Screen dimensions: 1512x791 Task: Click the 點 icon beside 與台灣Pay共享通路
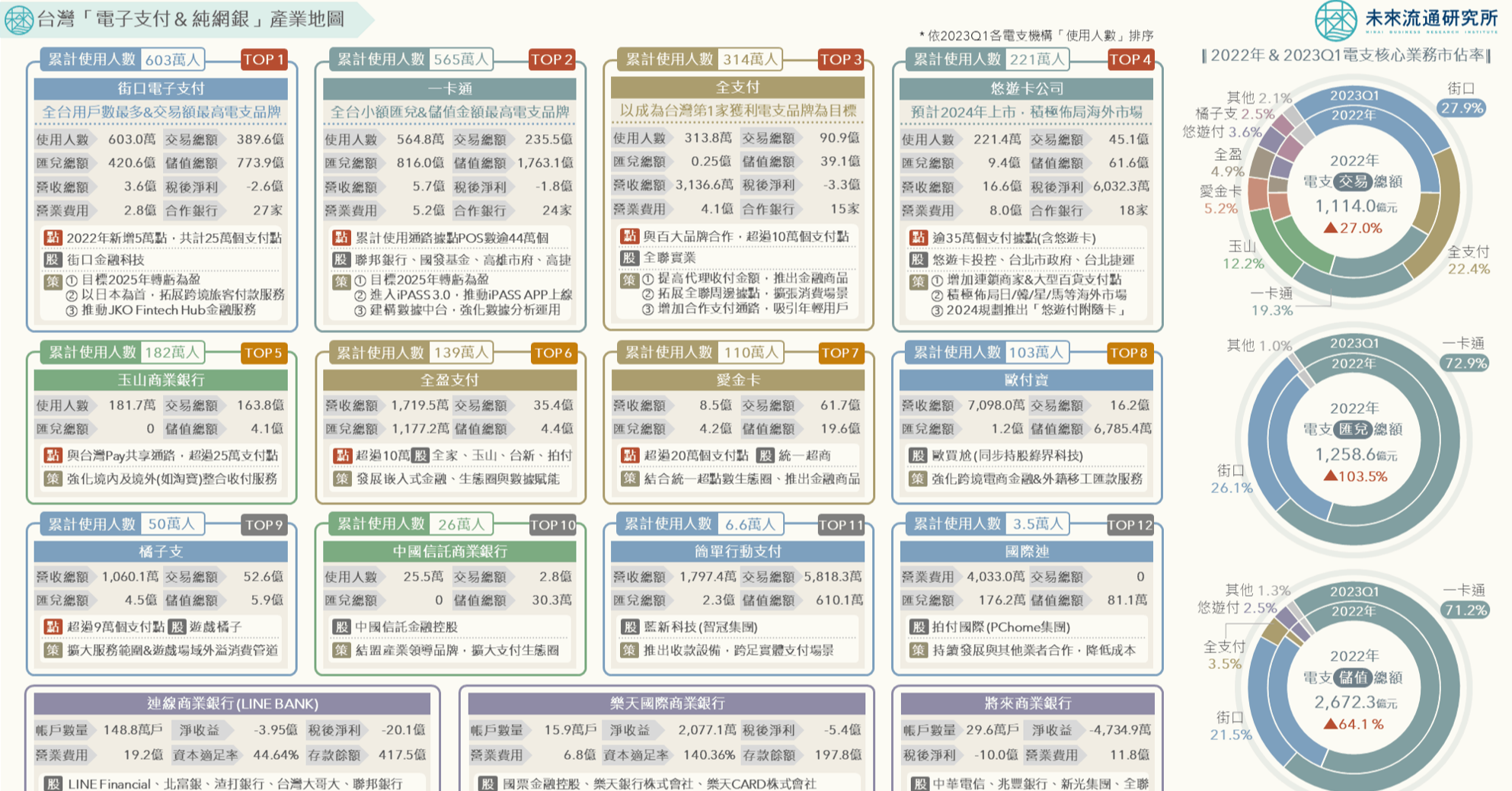pos(53,455)
